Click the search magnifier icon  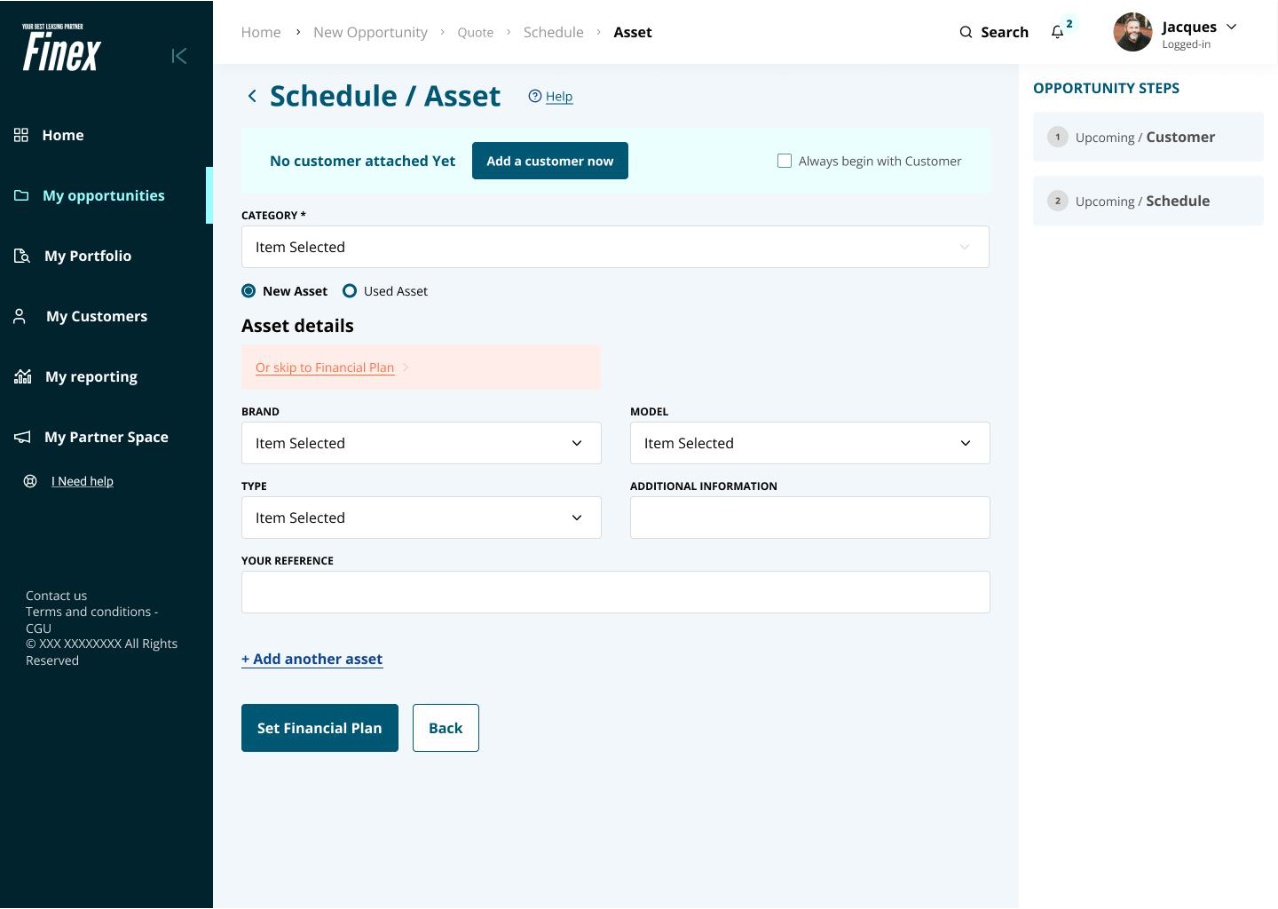(965, 32)
